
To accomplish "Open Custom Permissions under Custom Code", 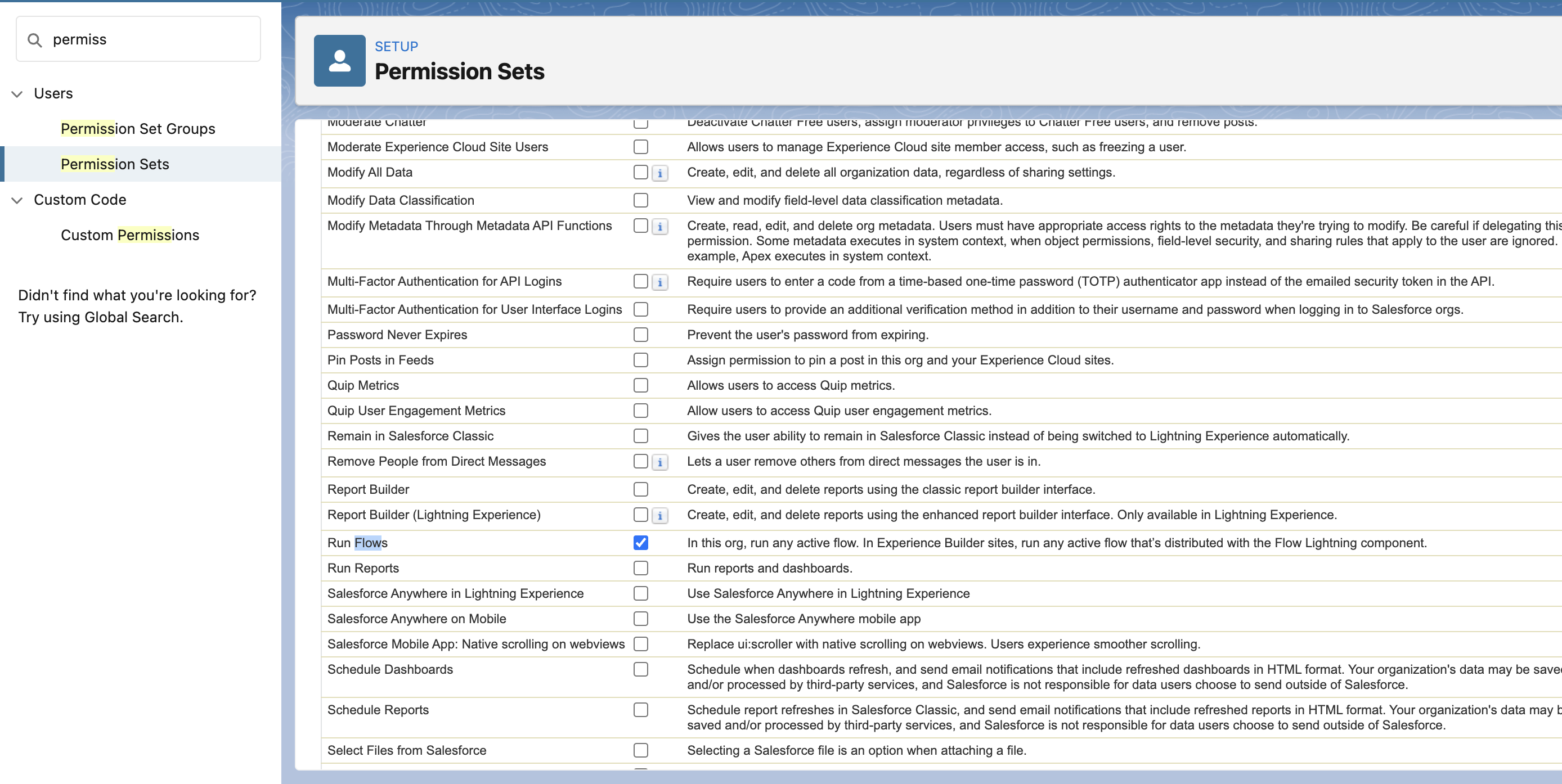I will pyautogui.click(x=130, y=235).
